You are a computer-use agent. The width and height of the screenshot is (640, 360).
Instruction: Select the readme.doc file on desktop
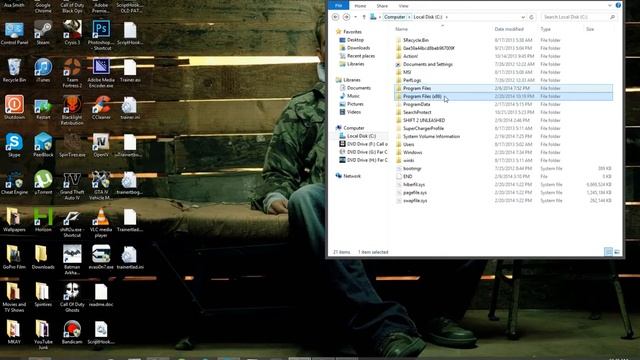[x=101, y=295]
